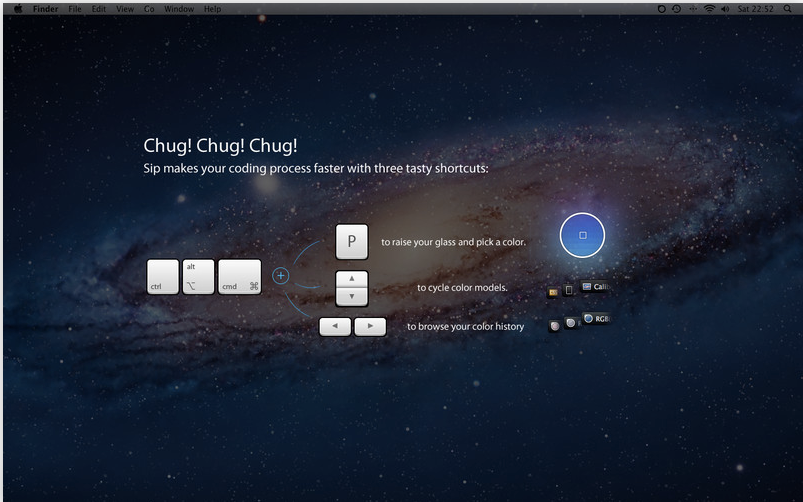Click 'to cycle color models.' text

(x=462, y=287)
